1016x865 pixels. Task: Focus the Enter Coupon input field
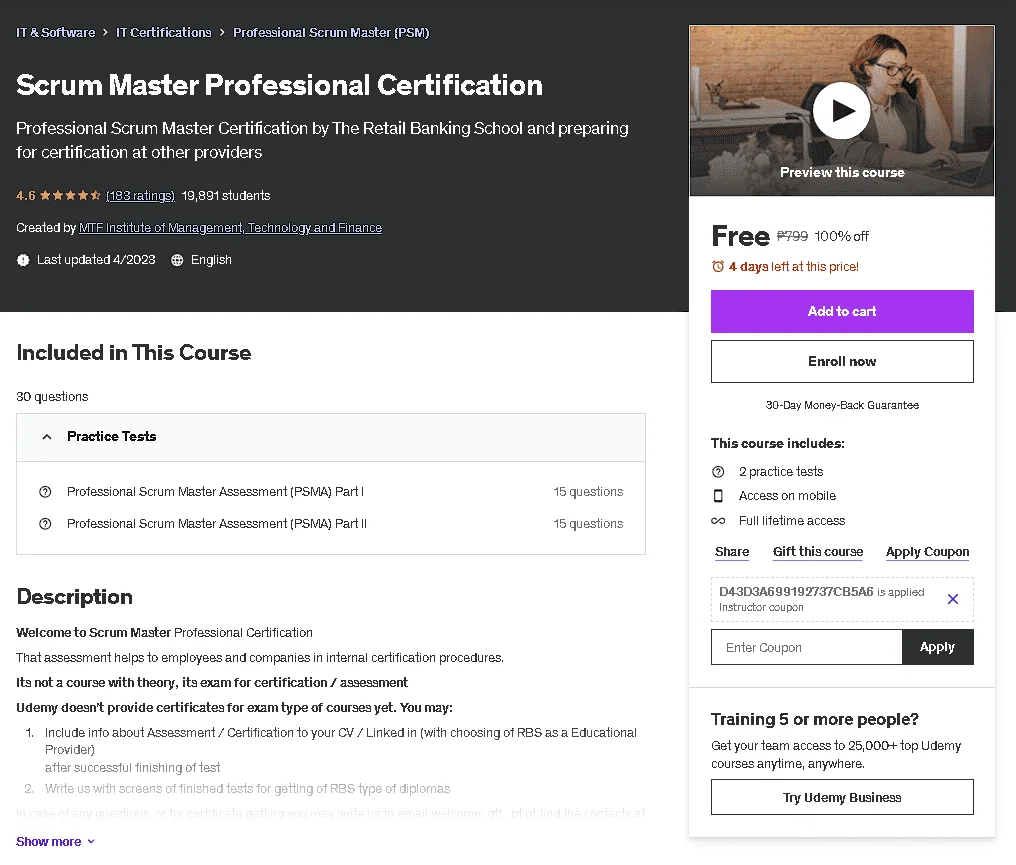click(x=806, y=647)
